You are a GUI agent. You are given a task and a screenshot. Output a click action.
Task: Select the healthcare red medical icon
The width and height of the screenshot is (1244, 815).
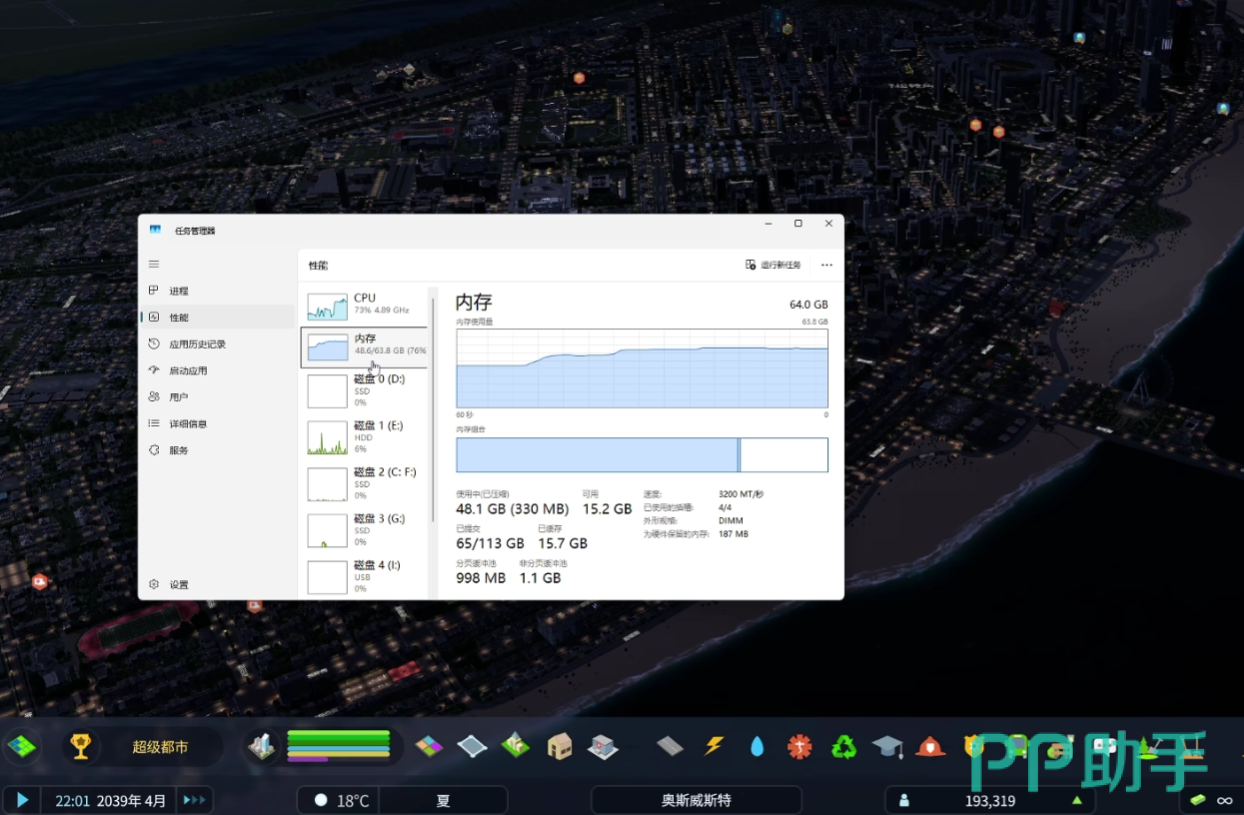(800, 747)
